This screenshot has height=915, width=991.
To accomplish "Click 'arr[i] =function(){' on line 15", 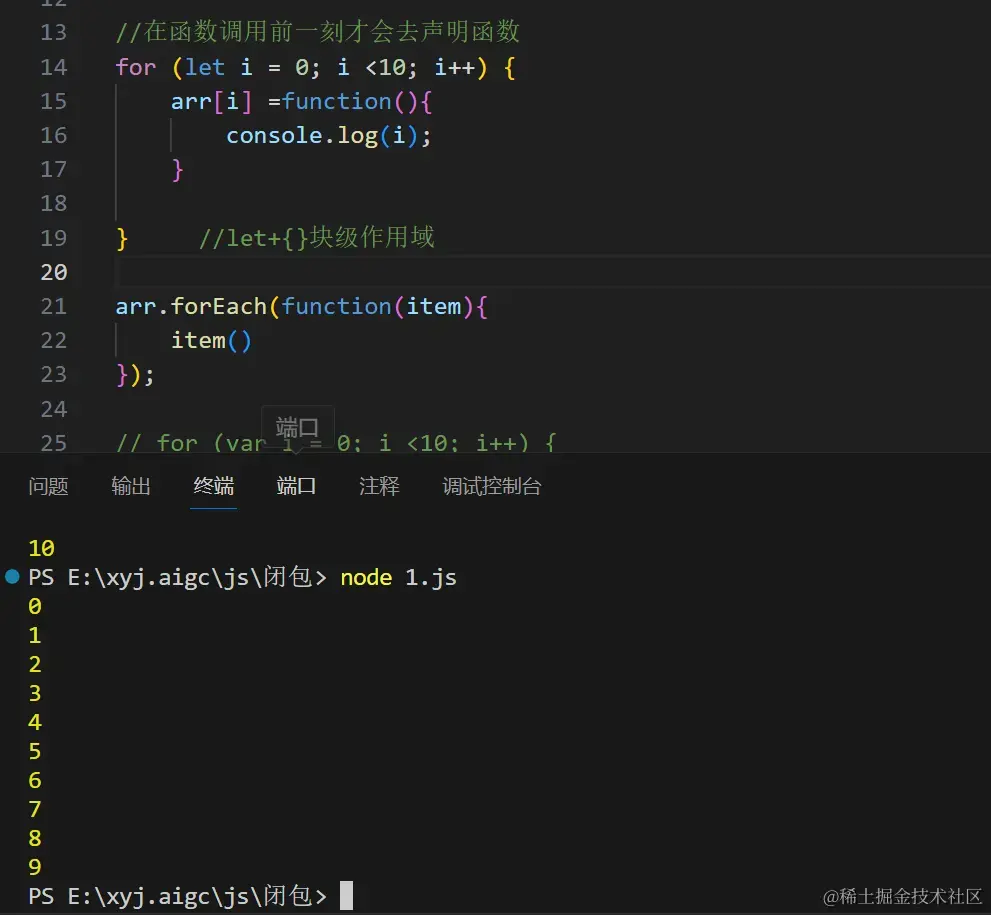I will (301, 101).
